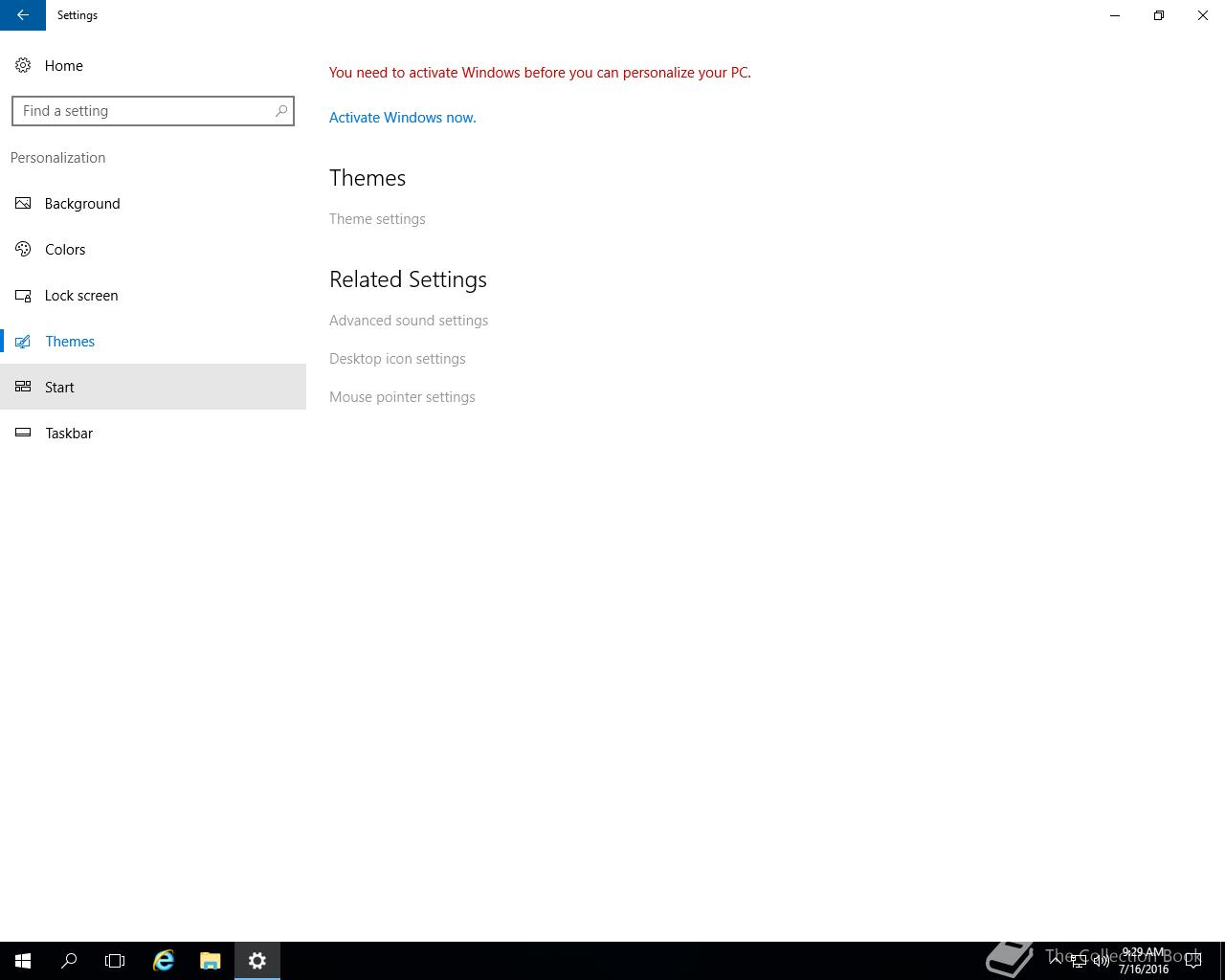The width and height of the screenshot is (1225, 980).
Task: Click the Start tiles icon in sidebar
Action: tap(23, 387)
